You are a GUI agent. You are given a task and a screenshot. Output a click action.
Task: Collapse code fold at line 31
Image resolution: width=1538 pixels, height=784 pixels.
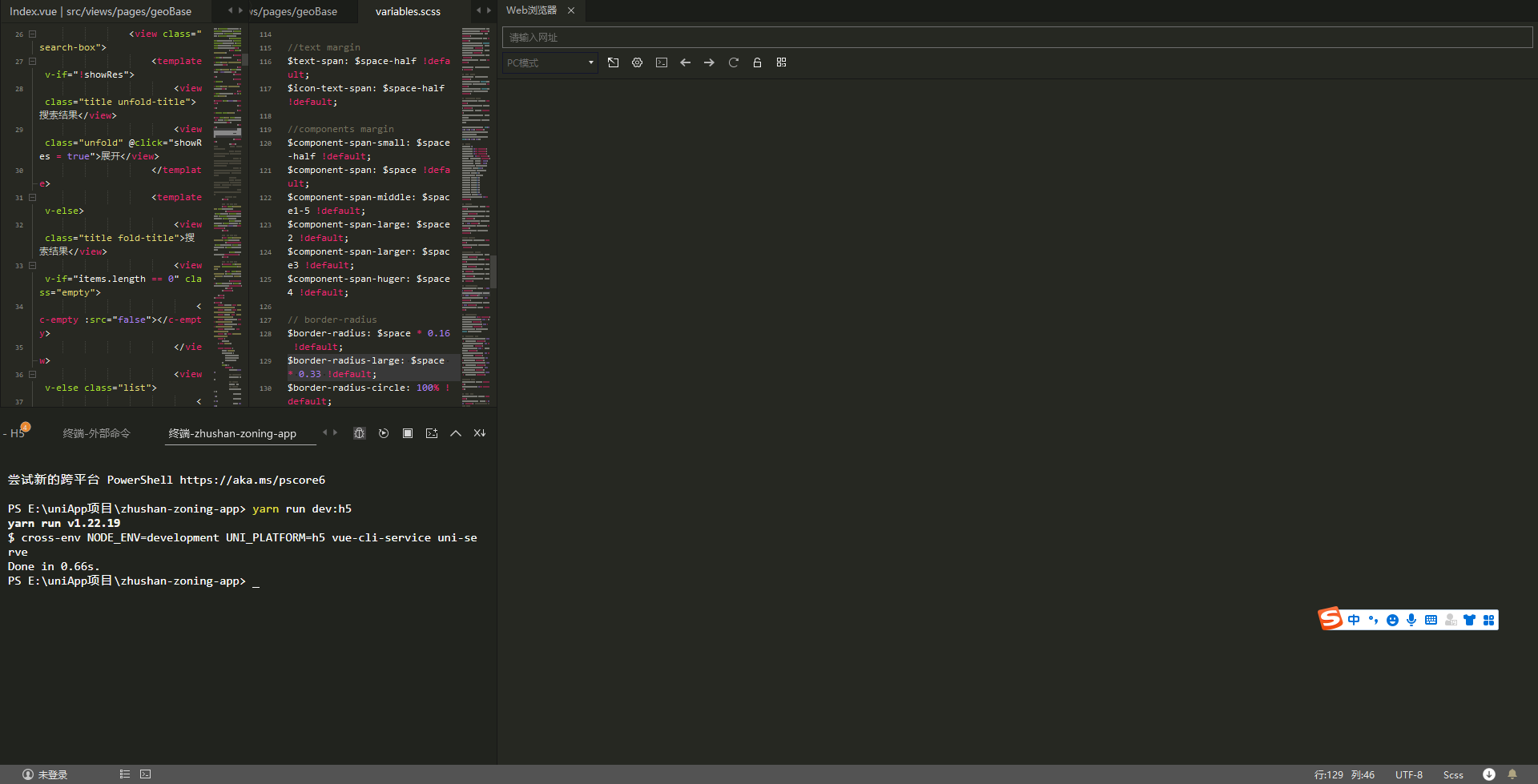pos(32,197)
